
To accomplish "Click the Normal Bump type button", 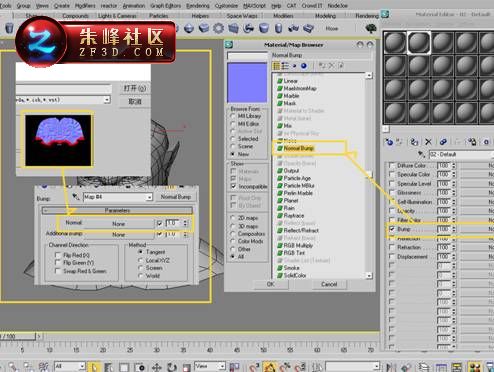I will [x=176, y=197].
